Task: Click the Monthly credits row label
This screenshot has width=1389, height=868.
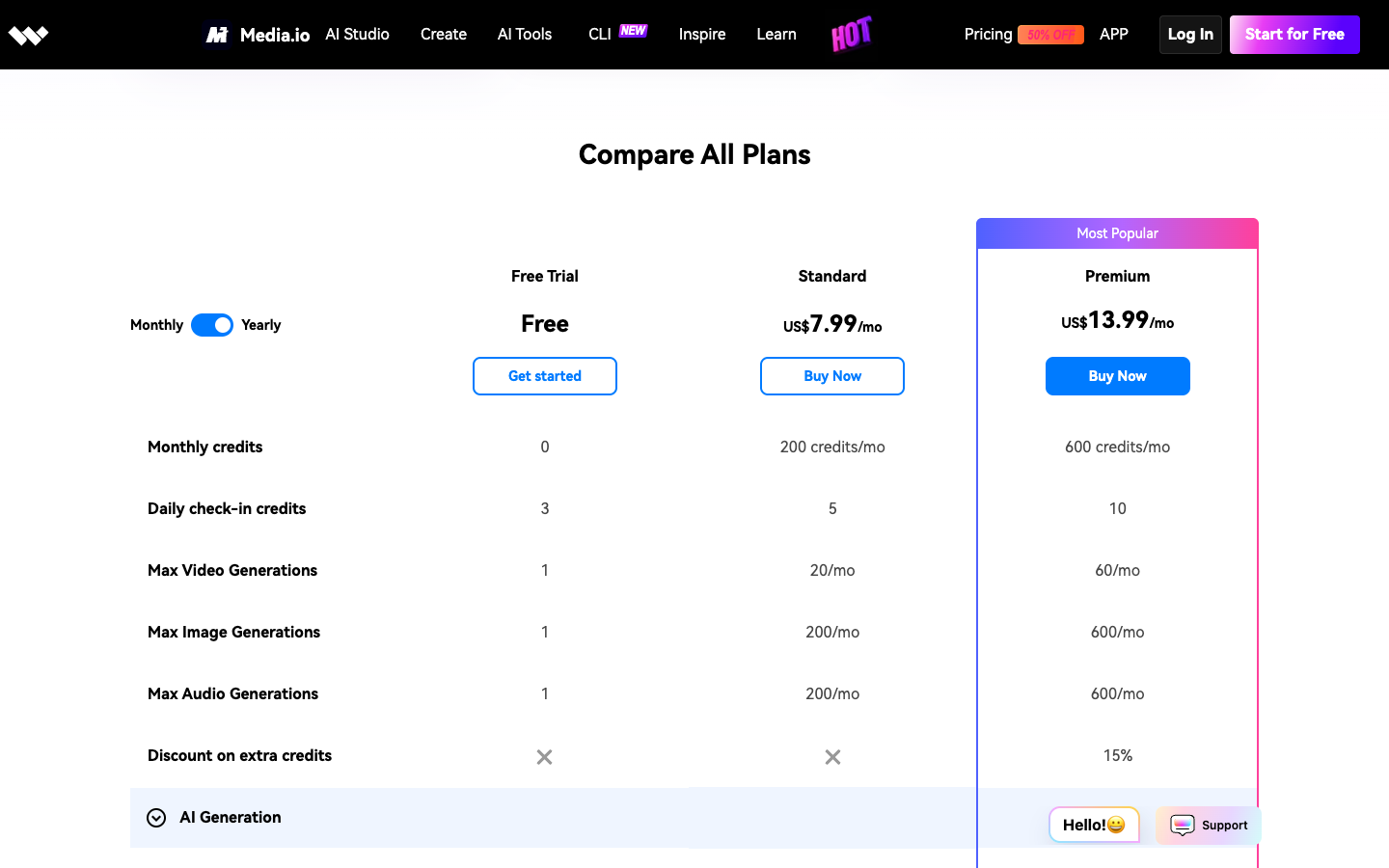Action: click(x=204, y=447)
